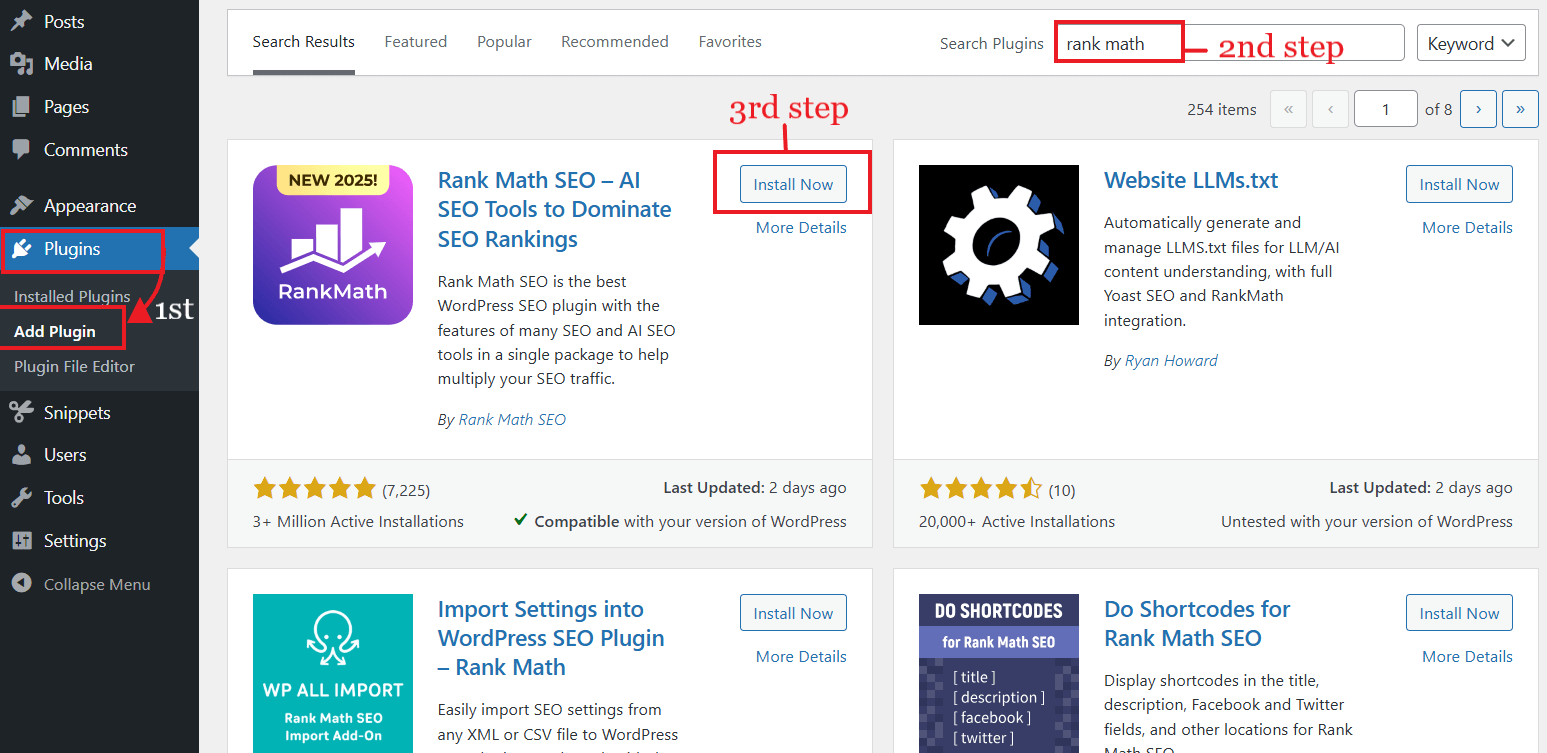Click '20,000+ Active Installations' text
The width and height of the screenshot is (1547, 753).
(x=1017, y=522)
